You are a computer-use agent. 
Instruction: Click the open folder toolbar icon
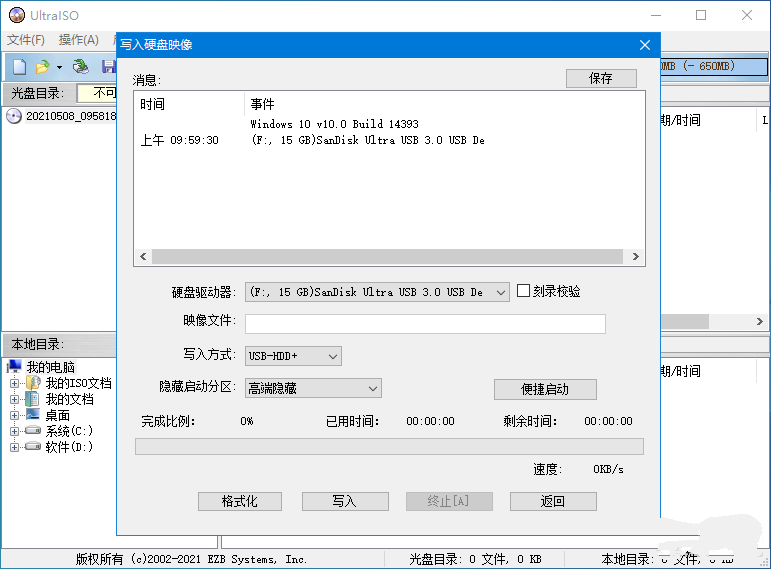[x=42, y=67]
